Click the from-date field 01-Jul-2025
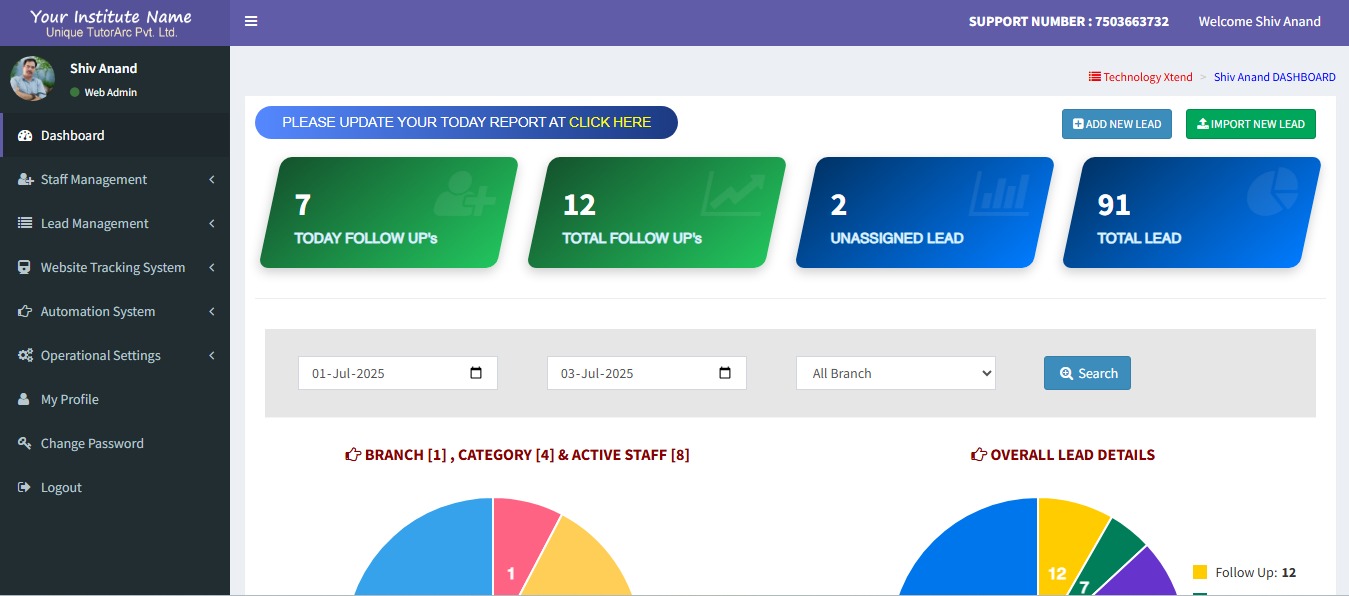This screenshot has width=1349, height=596. click(398, 373)
